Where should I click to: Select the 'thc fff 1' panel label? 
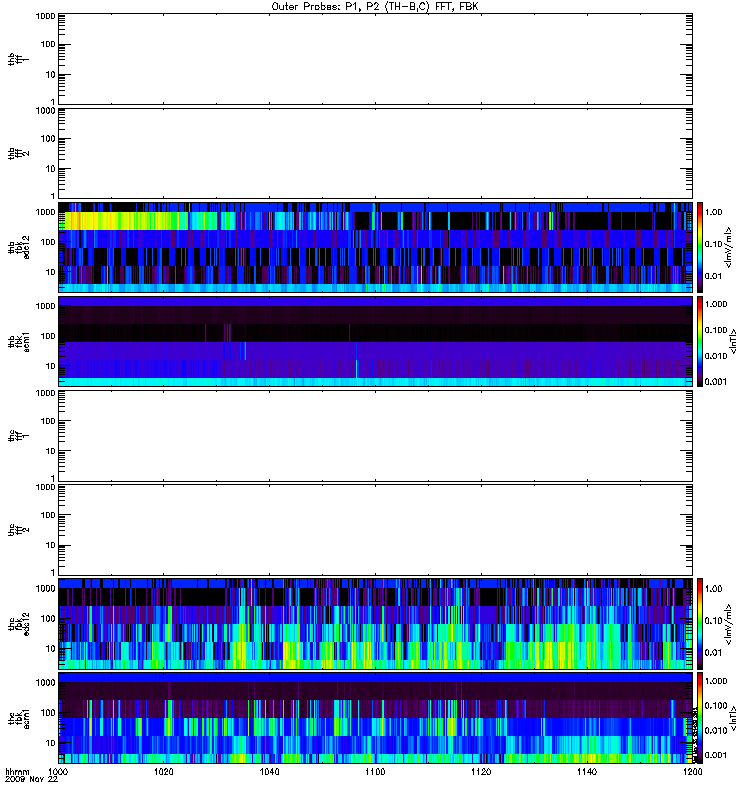pos(18,436)
